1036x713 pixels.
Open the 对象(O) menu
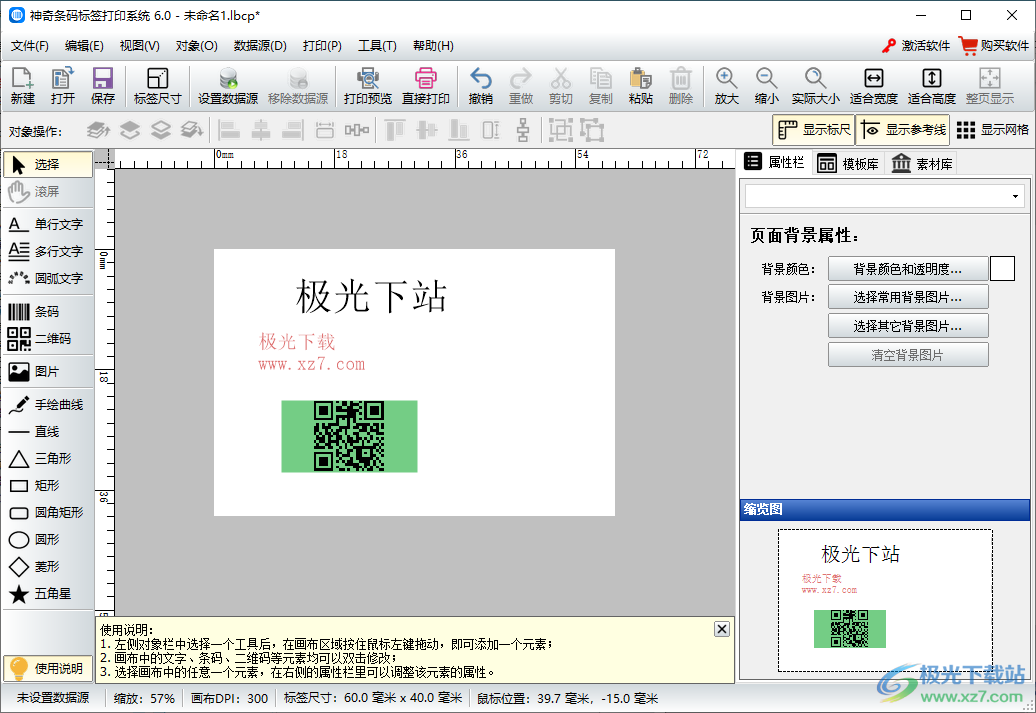coord(196,46)
